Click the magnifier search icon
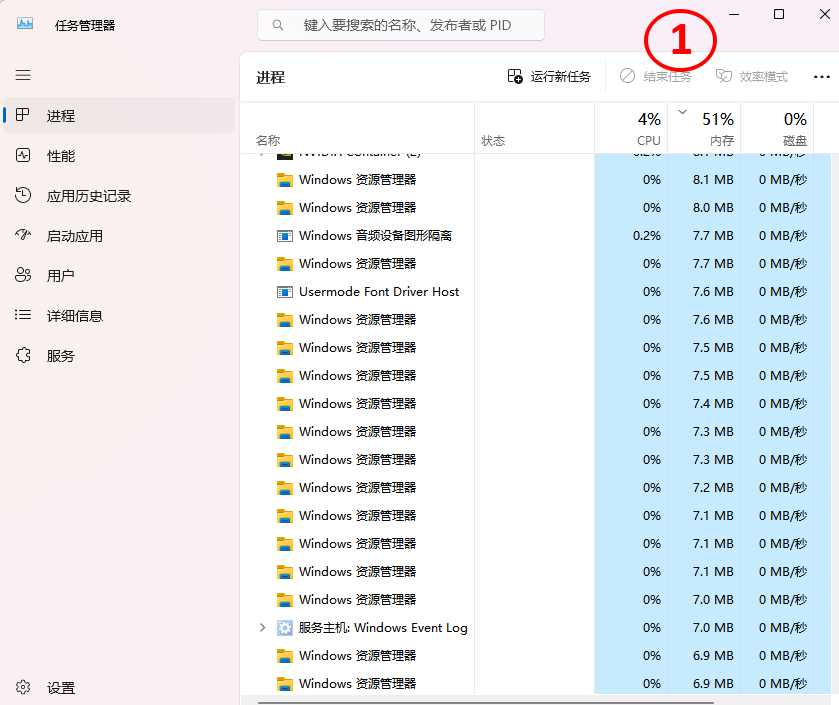This screenshot has height=705, width=839. 278,25
